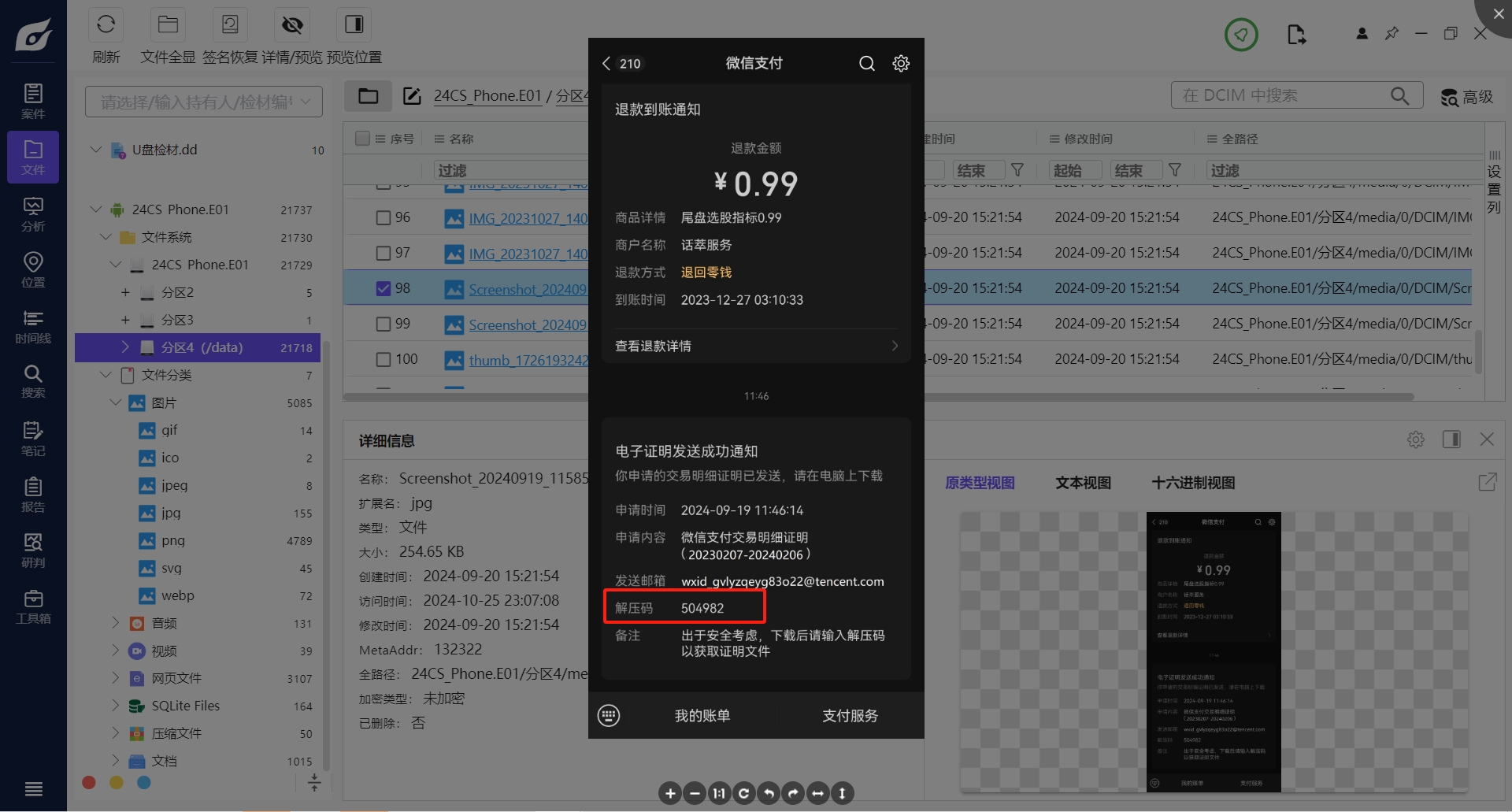This screenshot has height=812, width=1512.
Task: Toggle the 详情/预览 visibility eye icon
Action: pyautogui.click(x=292, y=24)
